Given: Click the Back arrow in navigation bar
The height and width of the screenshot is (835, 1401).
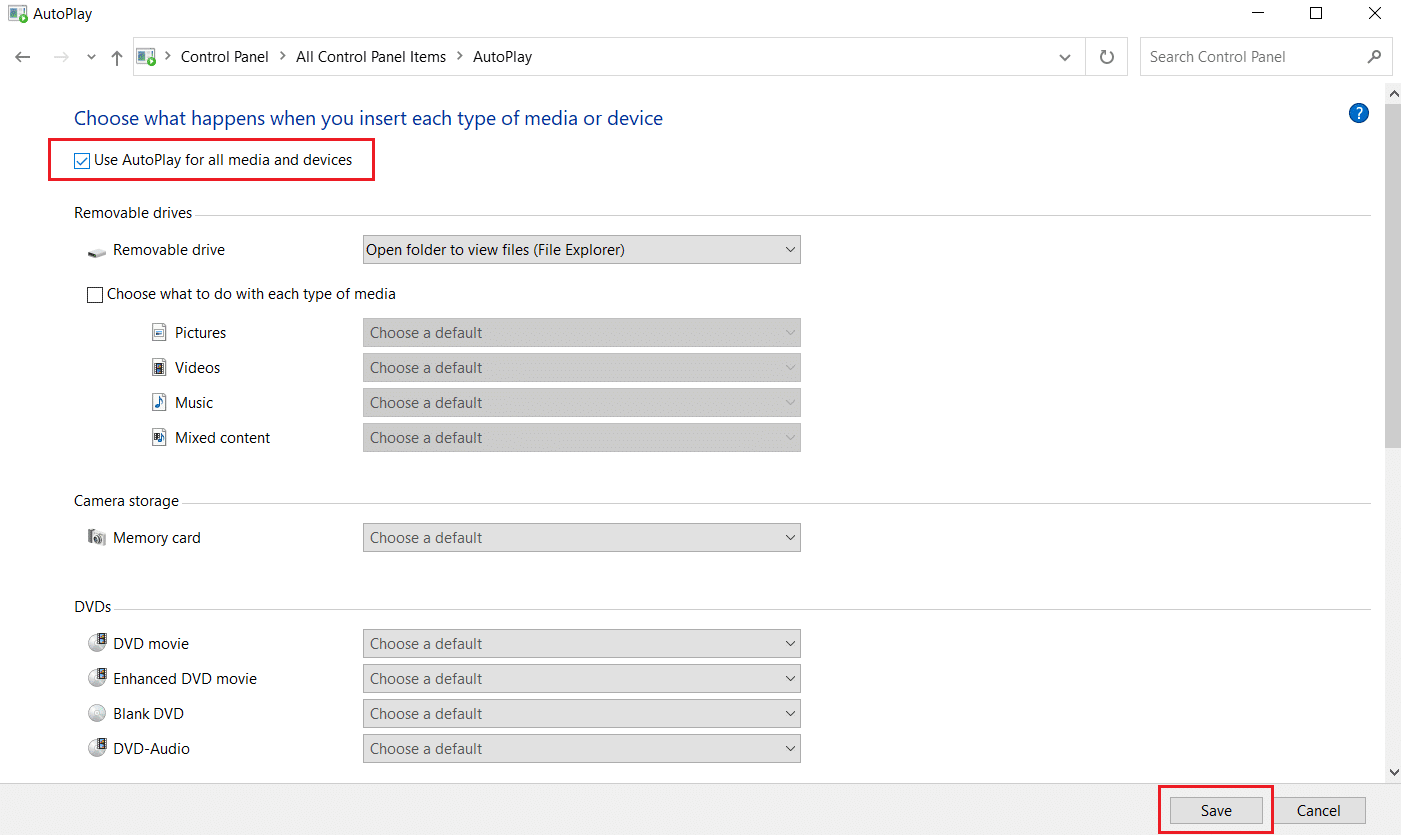Looking at the screenshot, I should (23, 58).
